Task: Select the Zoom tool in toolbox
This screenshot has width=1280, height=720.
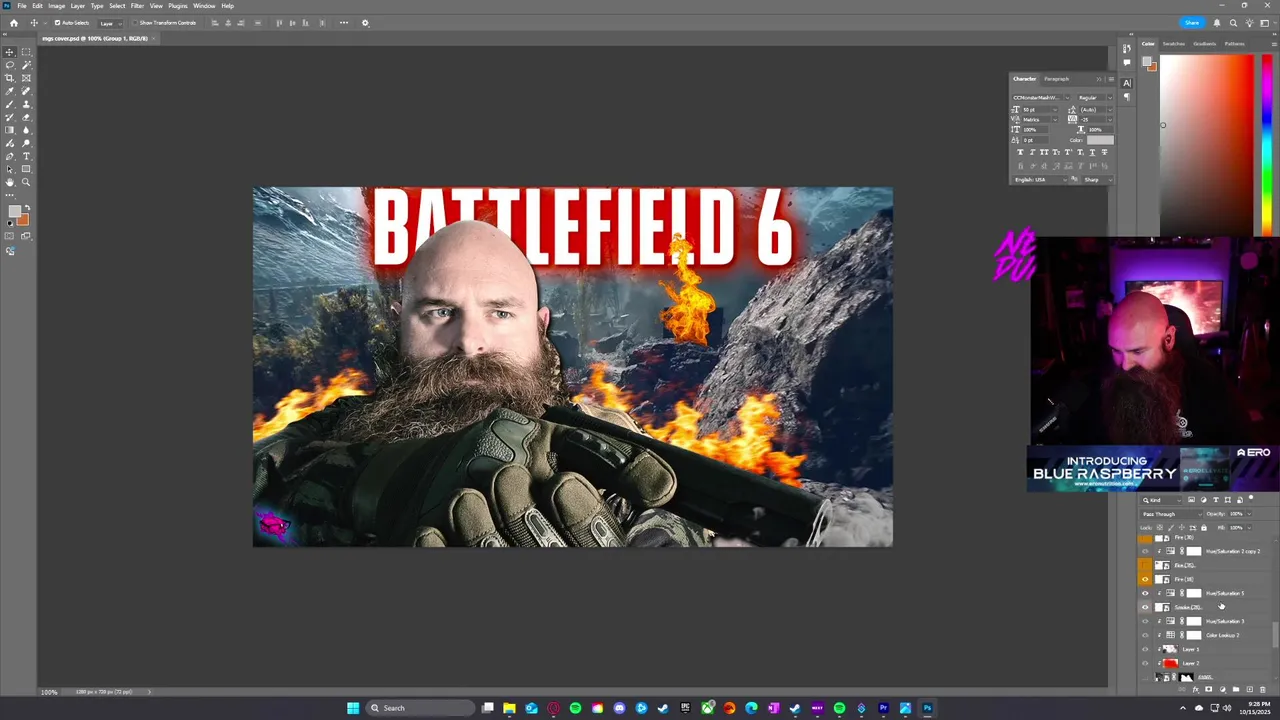Action: coord(26,182)
